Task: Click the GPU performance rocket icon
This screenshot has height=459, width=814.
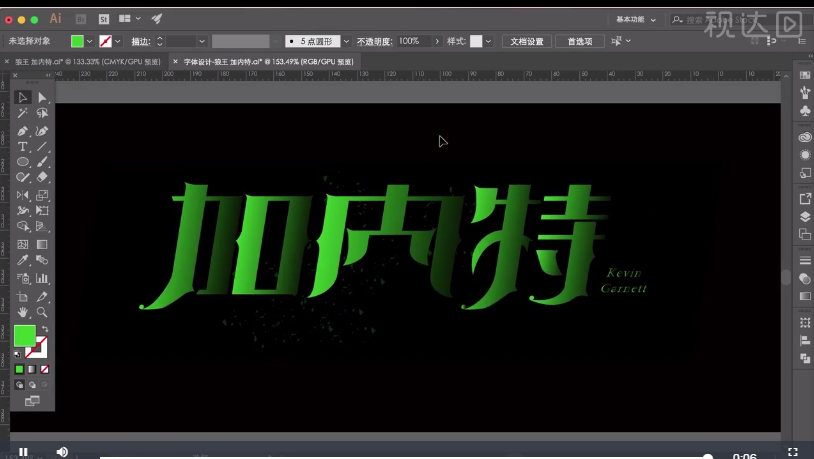Action: pyautogui.click(x=157, y=19)
